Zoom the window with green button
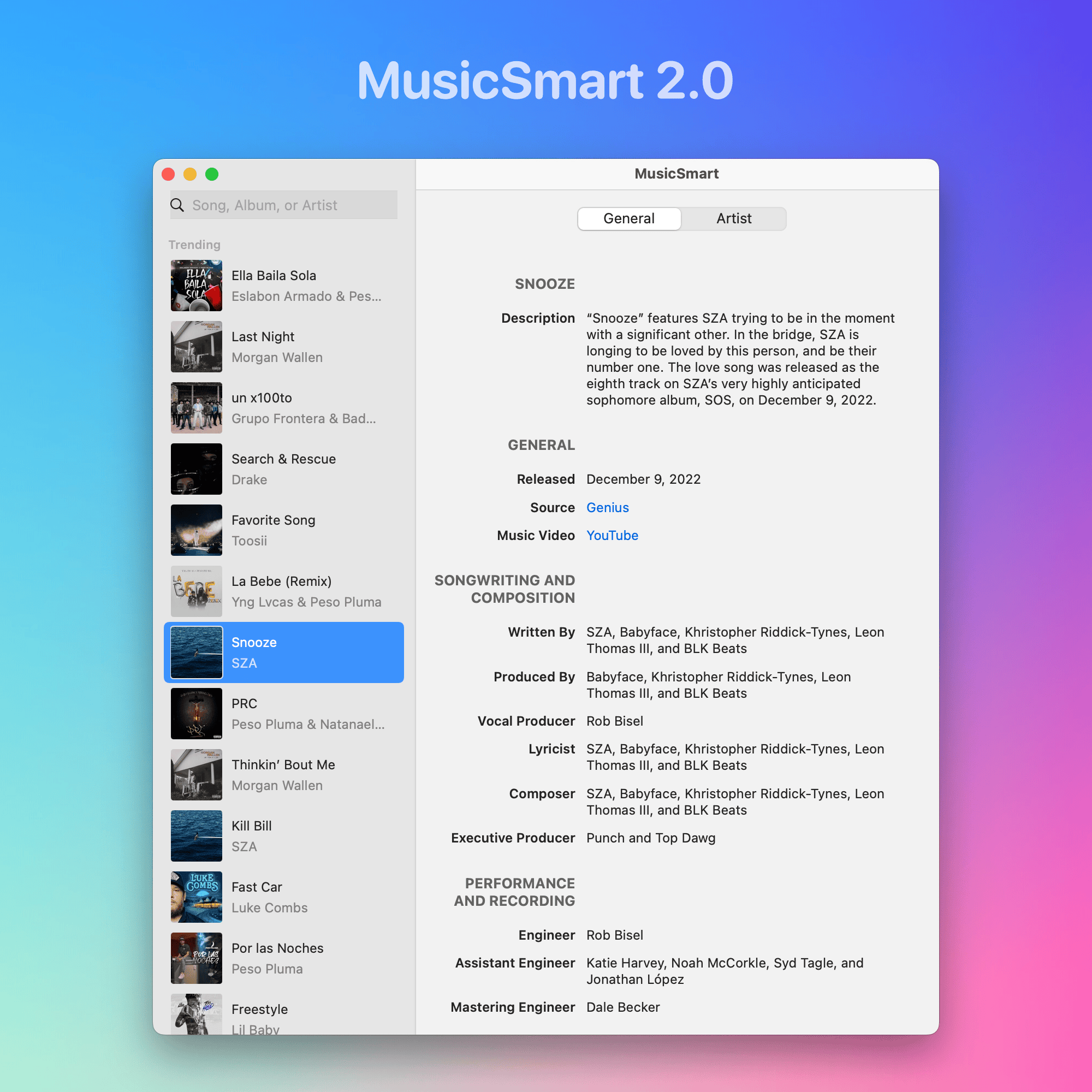 click(x=212, y=174)
